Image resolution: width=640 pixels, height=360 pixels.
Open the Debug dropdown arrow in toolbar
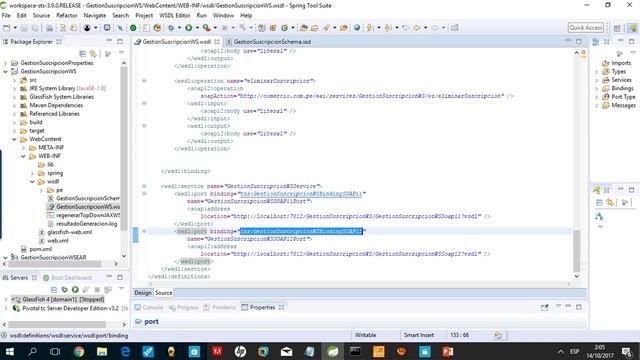(179, 28)
